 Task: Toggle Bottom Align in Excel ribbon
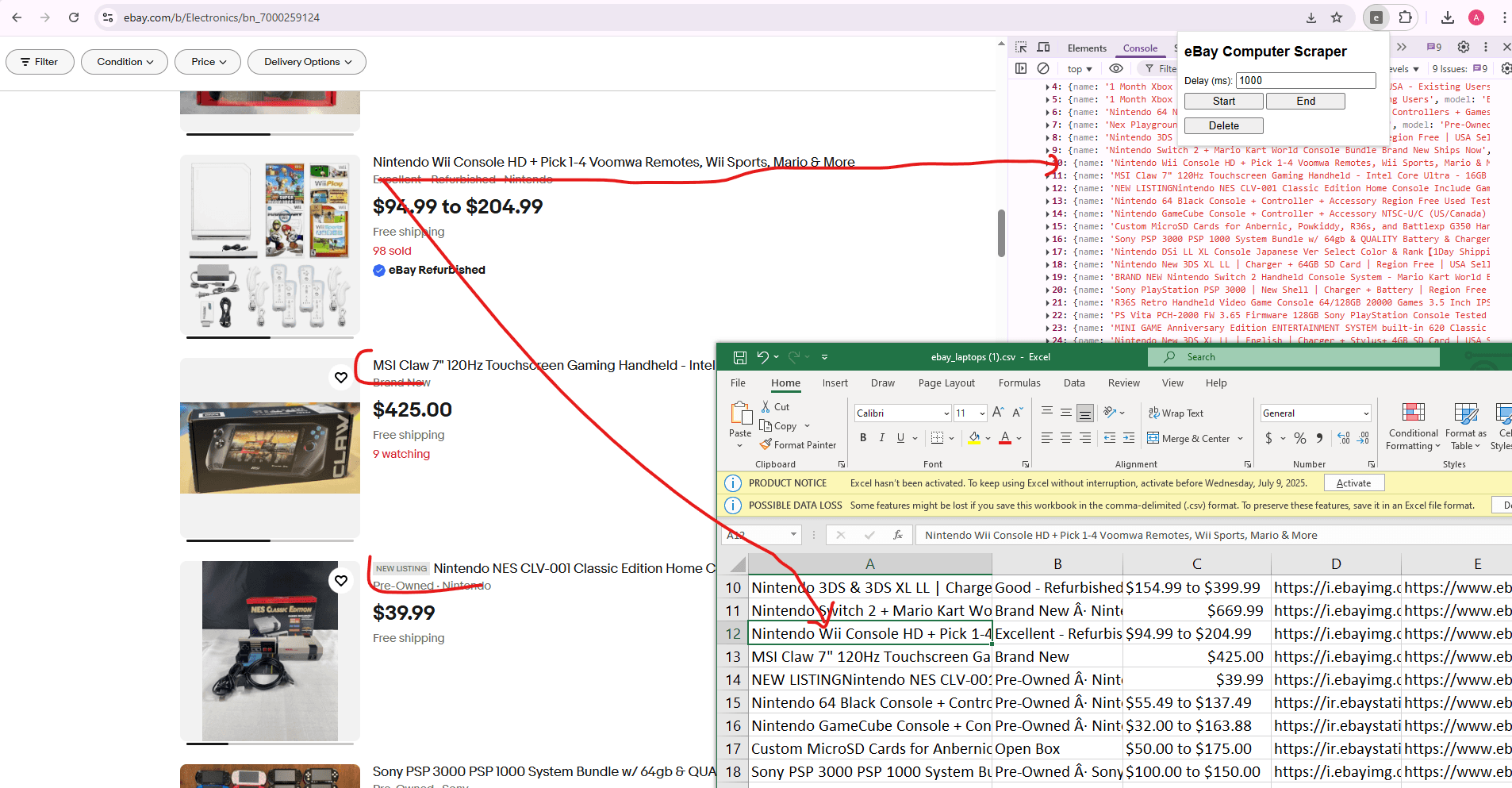[1085, 412]
